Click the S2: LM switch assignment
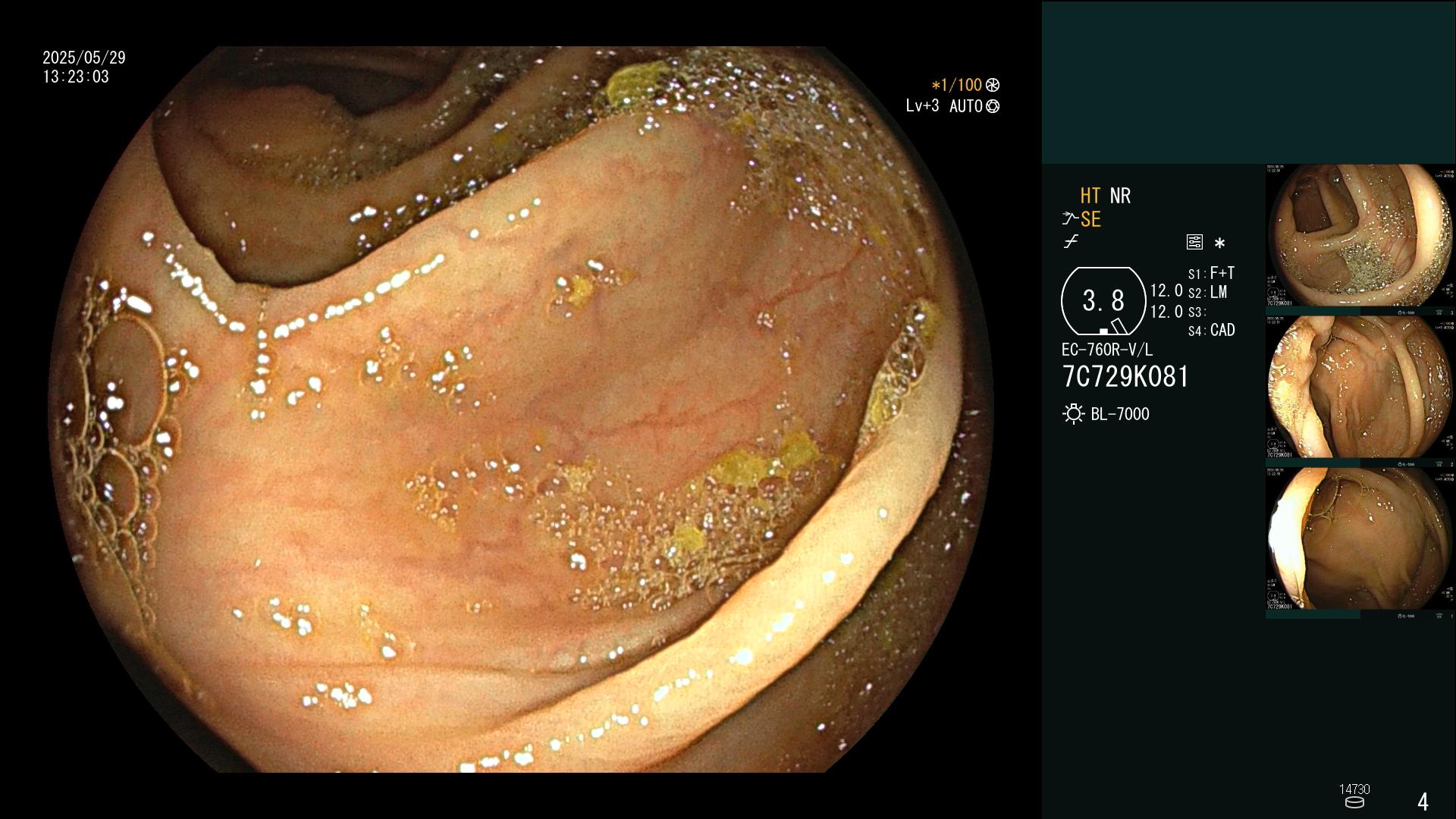The image size is (1456, 819). pos(1207,293)
